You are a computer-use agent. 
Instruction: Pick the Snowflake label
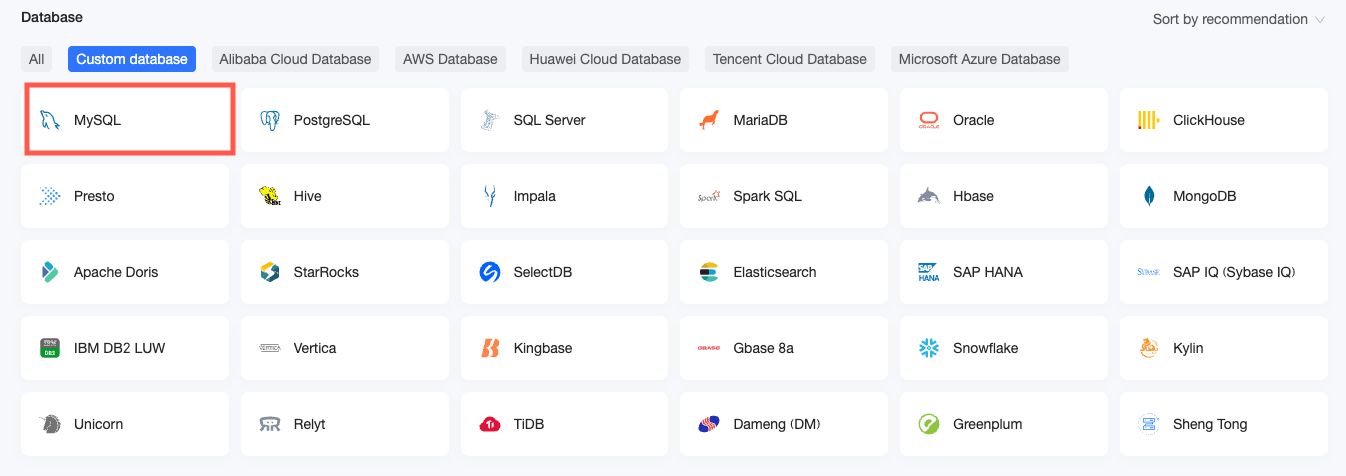[988, 348]
